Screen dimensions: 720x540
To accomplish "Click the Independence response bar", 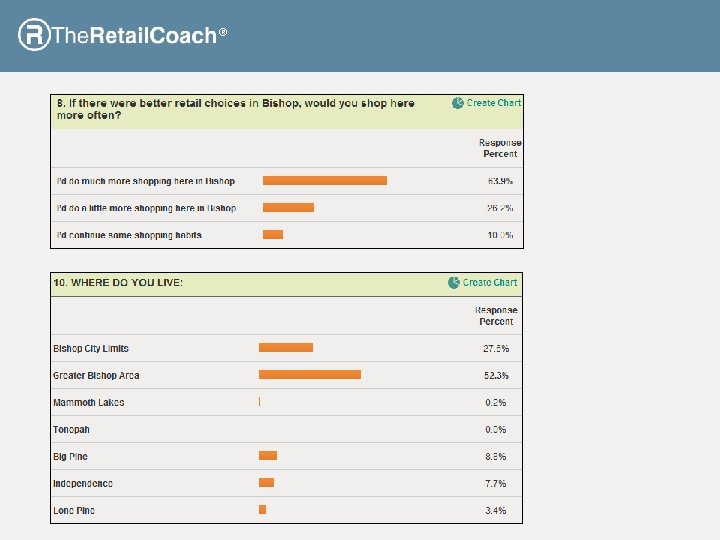I will (x=266, y=483).
